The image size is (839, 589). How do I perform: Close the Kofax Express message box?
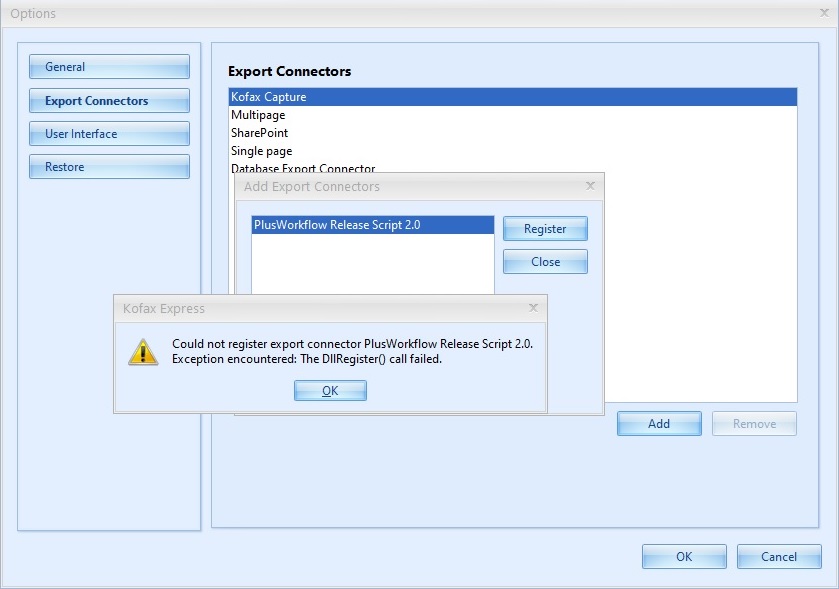tap(533, 308)
